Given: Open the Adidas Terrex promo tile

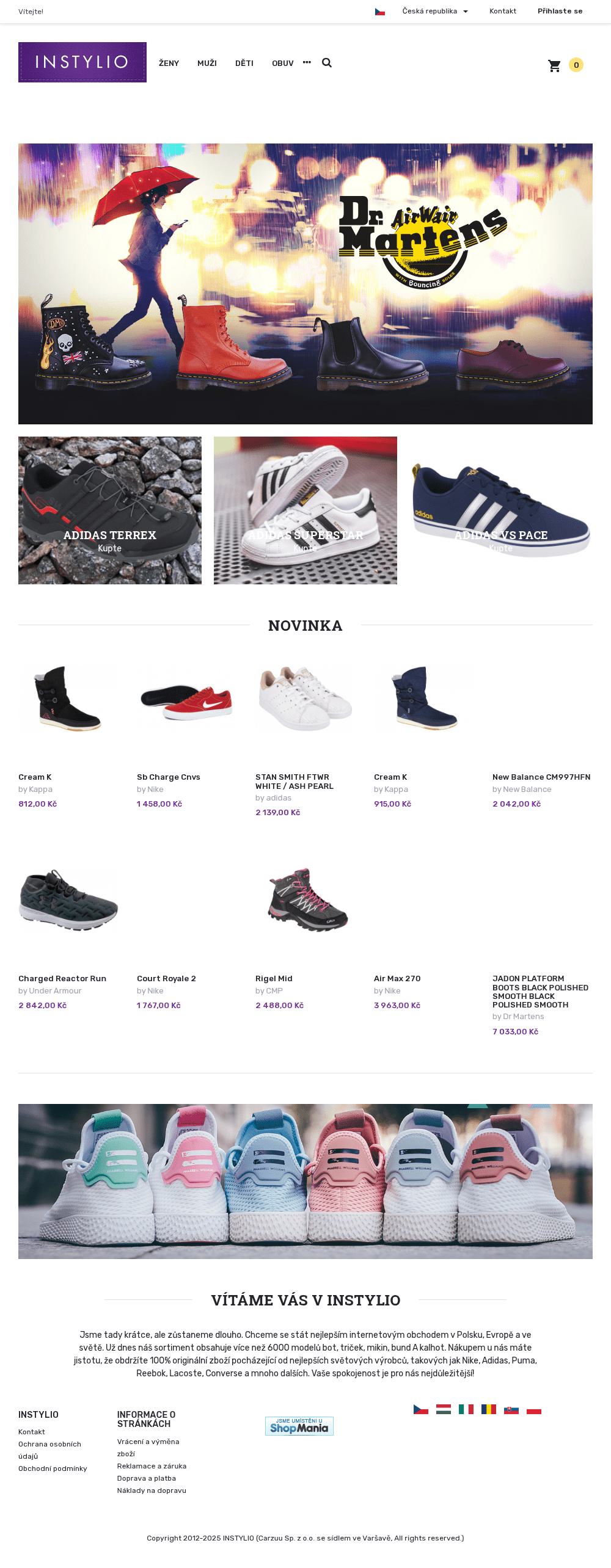Looking at the screenshot, I should coord(110,510).
